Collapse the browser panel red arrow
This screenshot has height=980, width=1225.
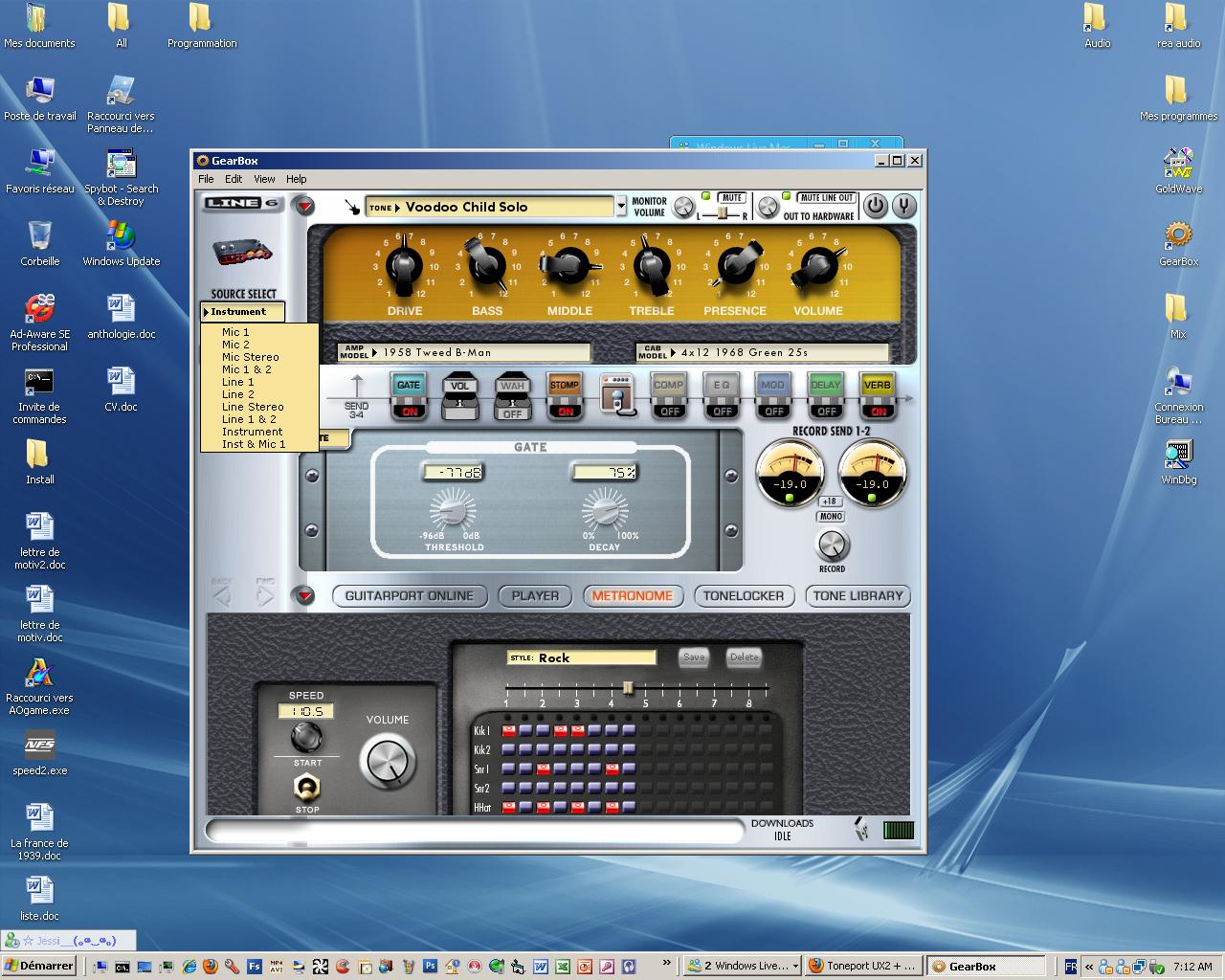(x=303, y=595)
